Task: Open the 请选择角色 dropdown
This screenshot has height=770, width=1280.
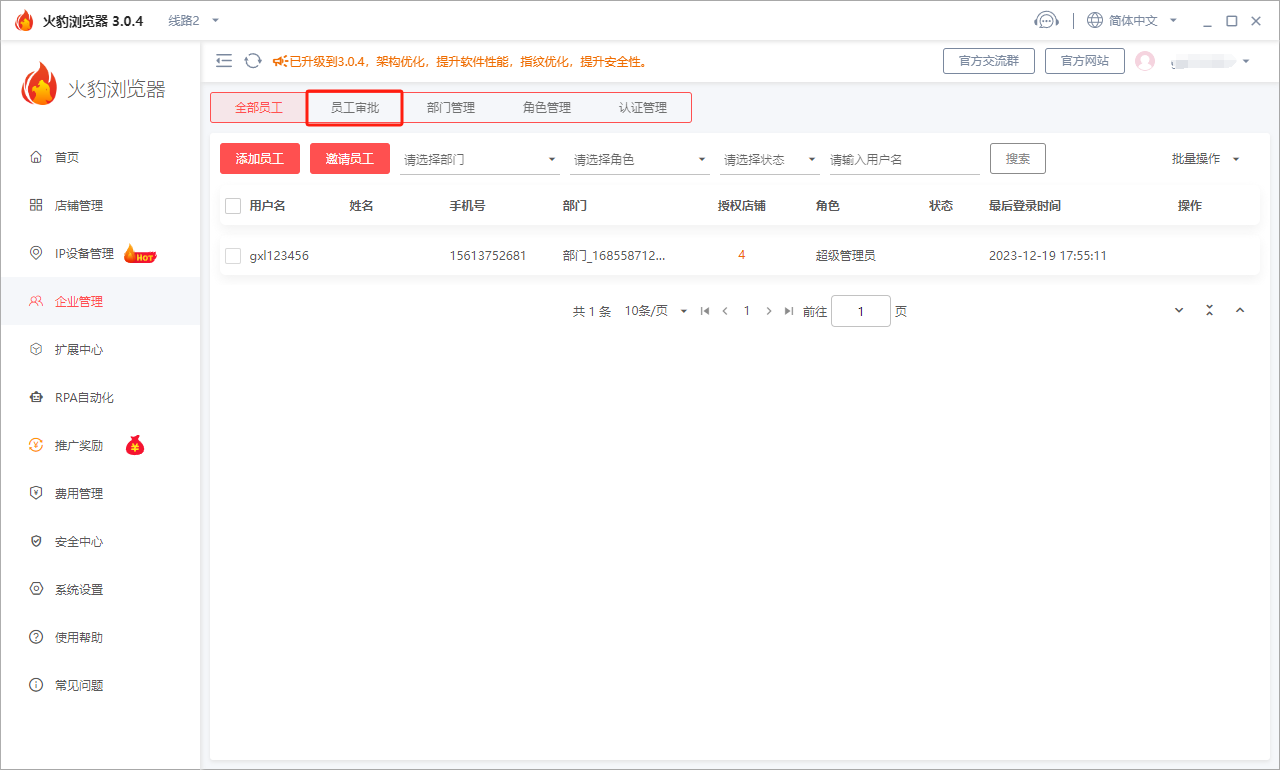Action: (x=639, y=158)
